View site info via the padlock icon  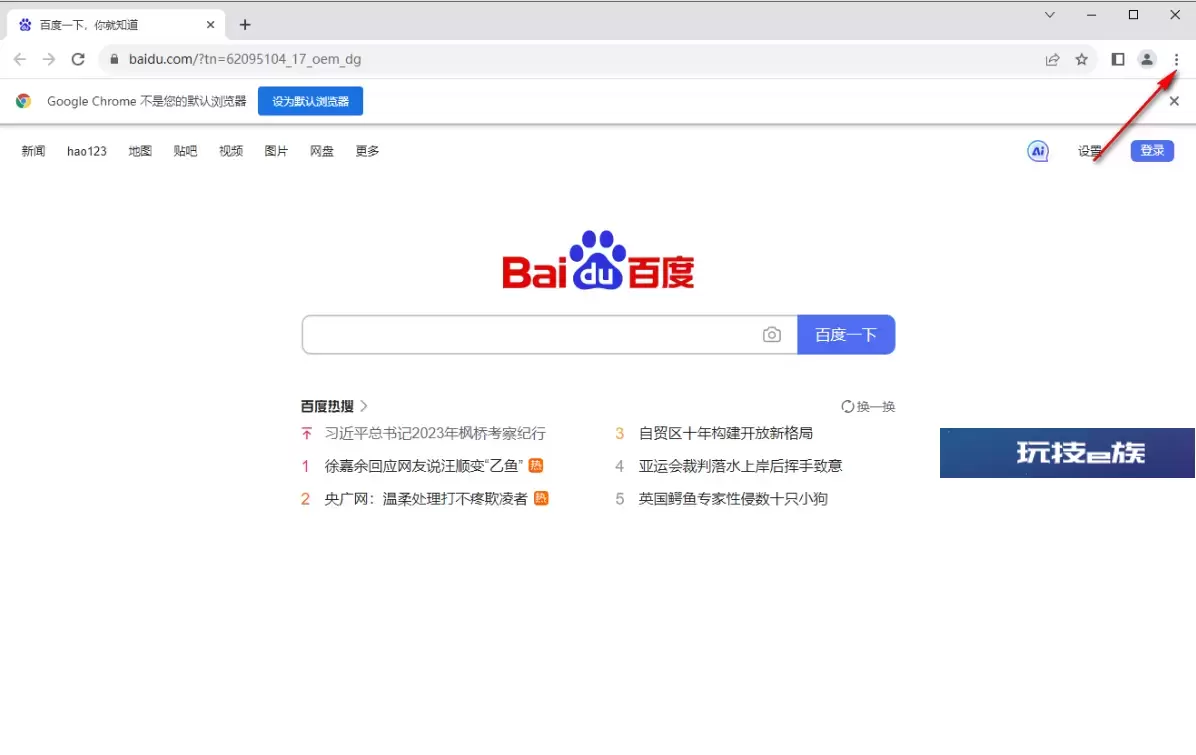coord(114,59)
